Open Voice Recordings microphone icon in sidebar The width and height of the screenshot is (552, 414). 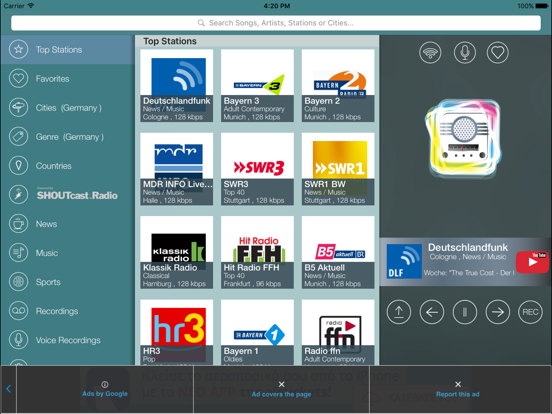pyautogui.click(x=18, y=340)
